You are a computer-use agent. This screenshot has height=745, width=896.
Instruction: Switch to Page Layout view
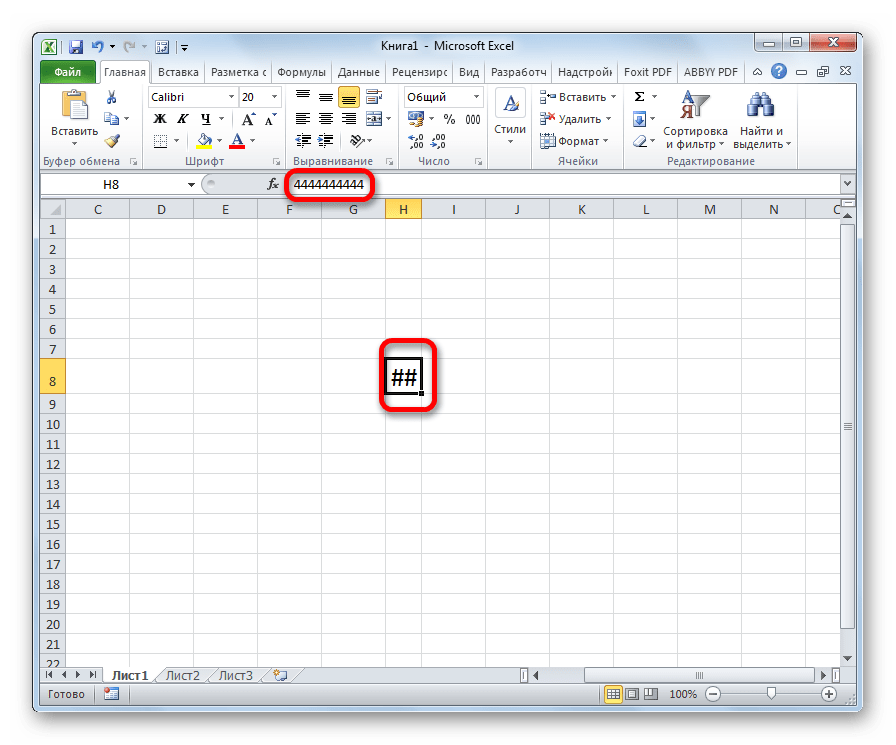(x=632, y=694)
